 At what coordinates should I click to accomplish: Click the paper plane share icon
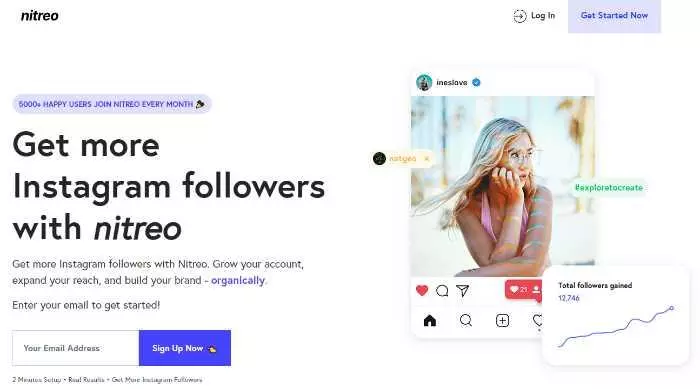coord(463,291)
